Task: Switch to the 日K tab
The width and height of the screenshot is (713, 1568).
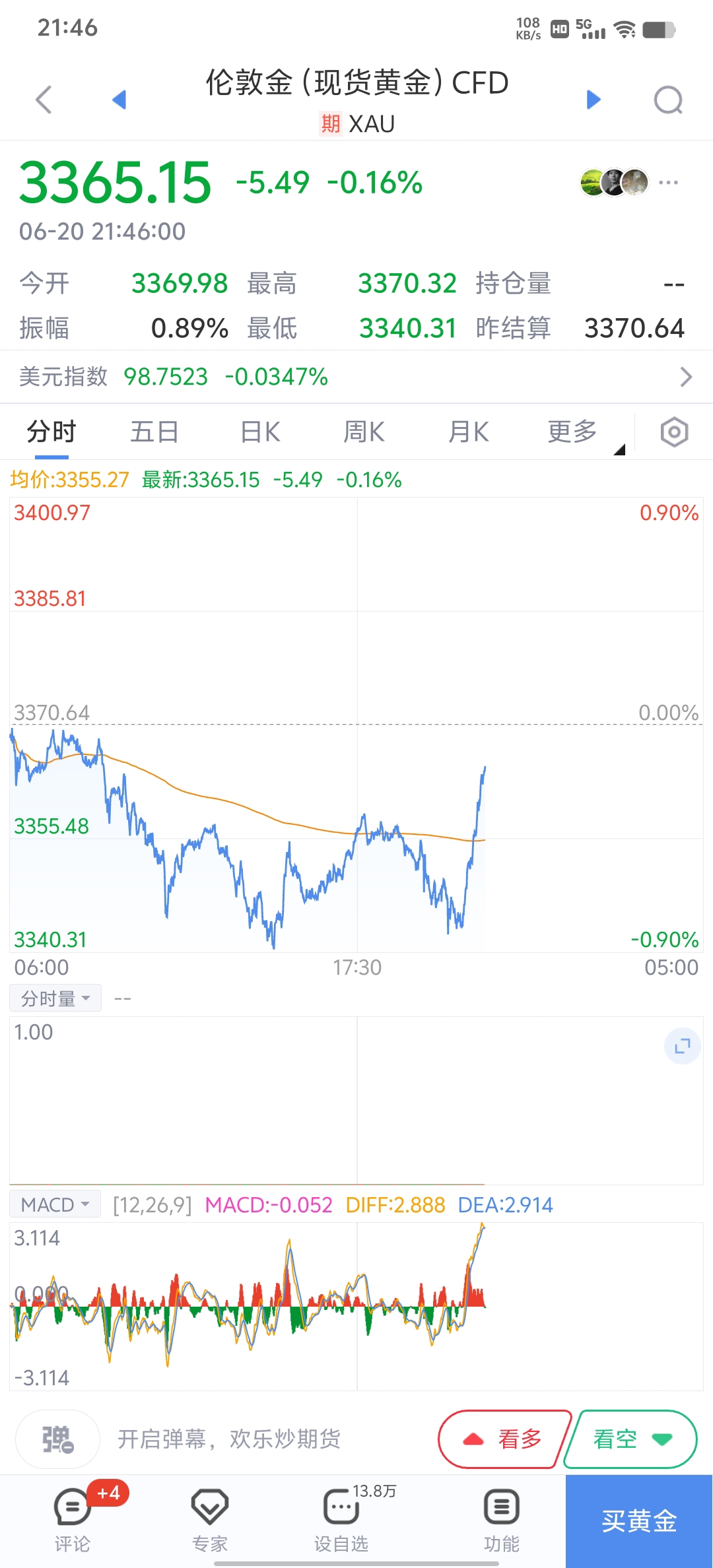Action: [260, 432]
